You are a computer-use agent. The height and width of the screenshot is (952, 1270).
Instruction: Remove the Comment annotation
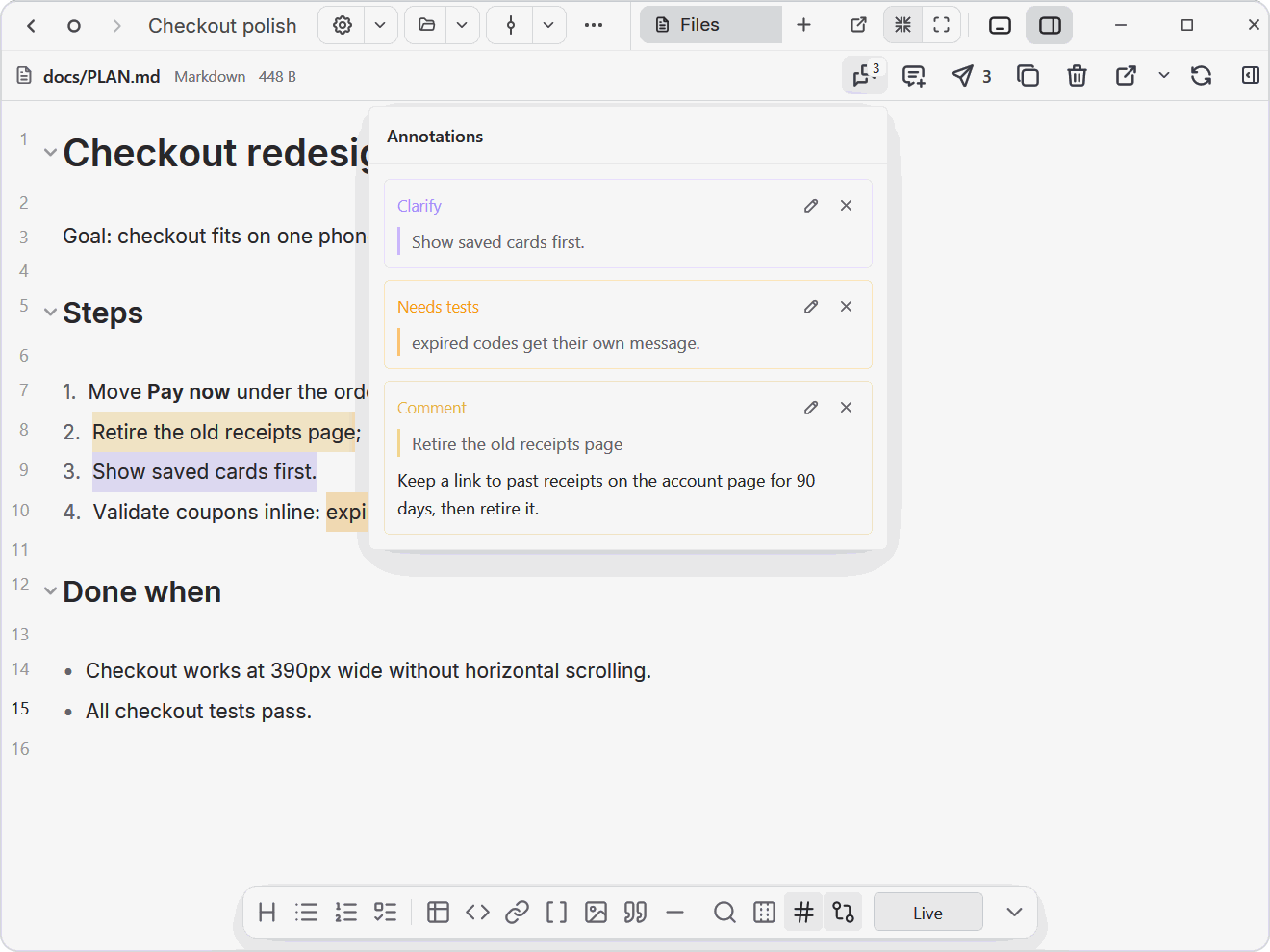pos(847,408)
